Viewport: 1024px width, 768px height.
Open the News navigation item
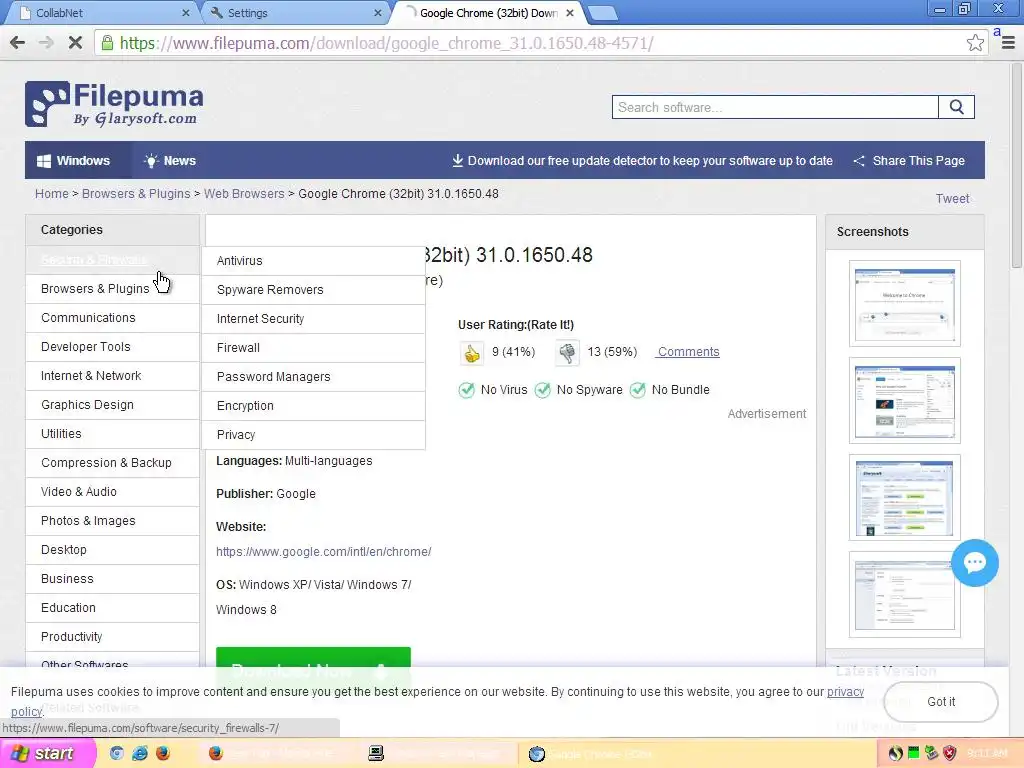coord(170,161)
